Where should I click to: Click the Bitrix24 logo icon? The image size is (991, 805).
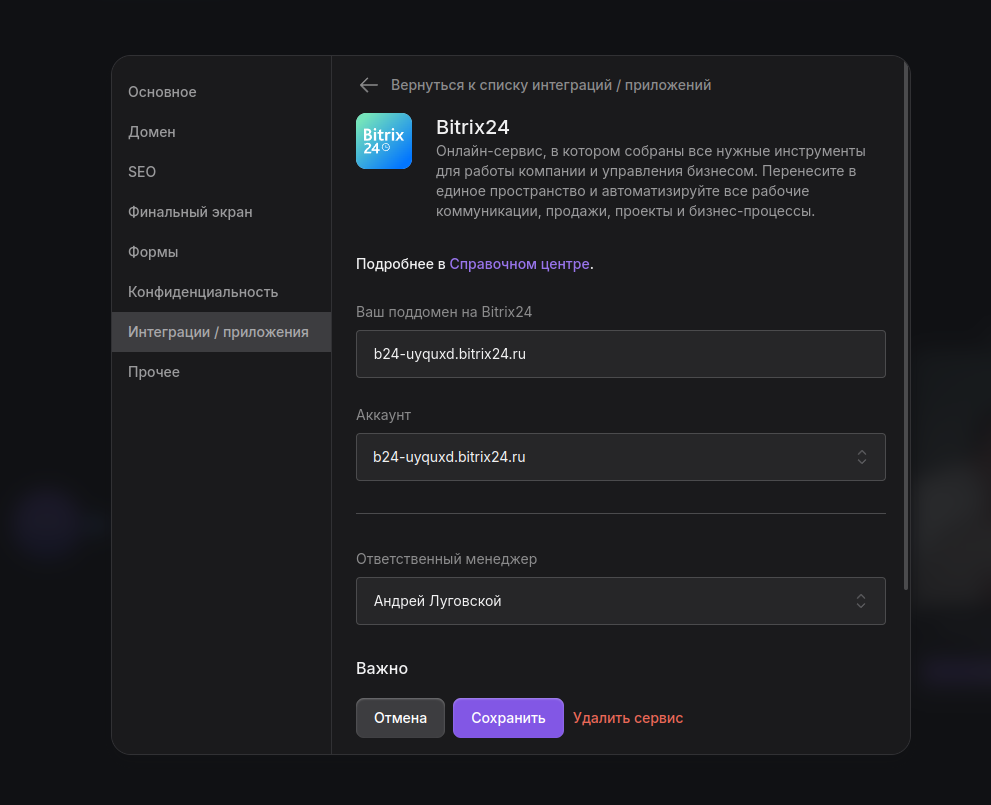[384, 141]
